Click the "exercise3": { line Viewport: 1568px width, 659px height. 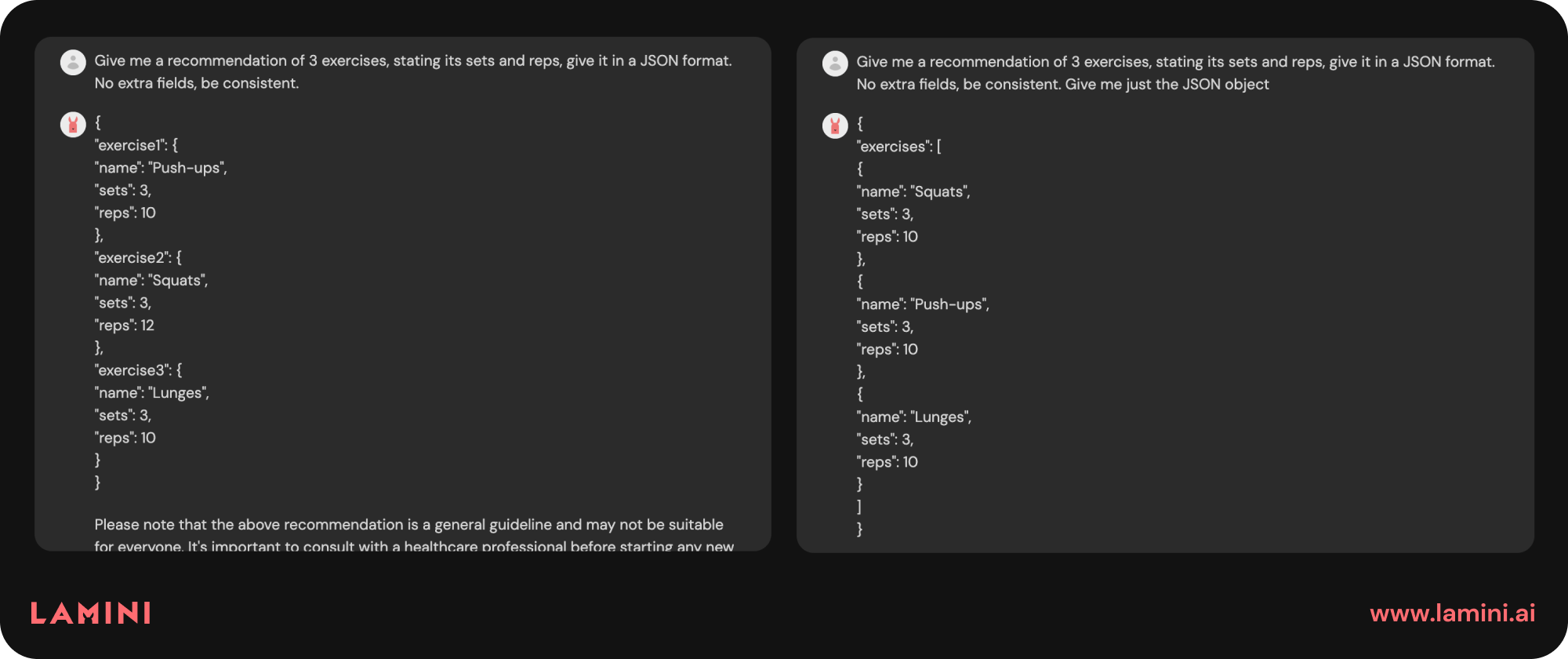[x=138, y=370]
